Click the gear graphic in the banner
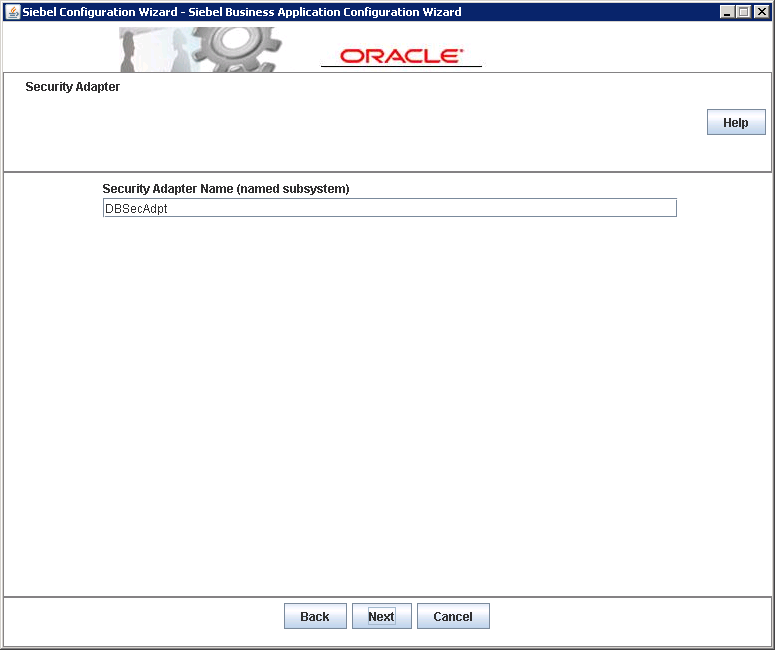This screenshot has width=775, height=650. tap(235, 48)
